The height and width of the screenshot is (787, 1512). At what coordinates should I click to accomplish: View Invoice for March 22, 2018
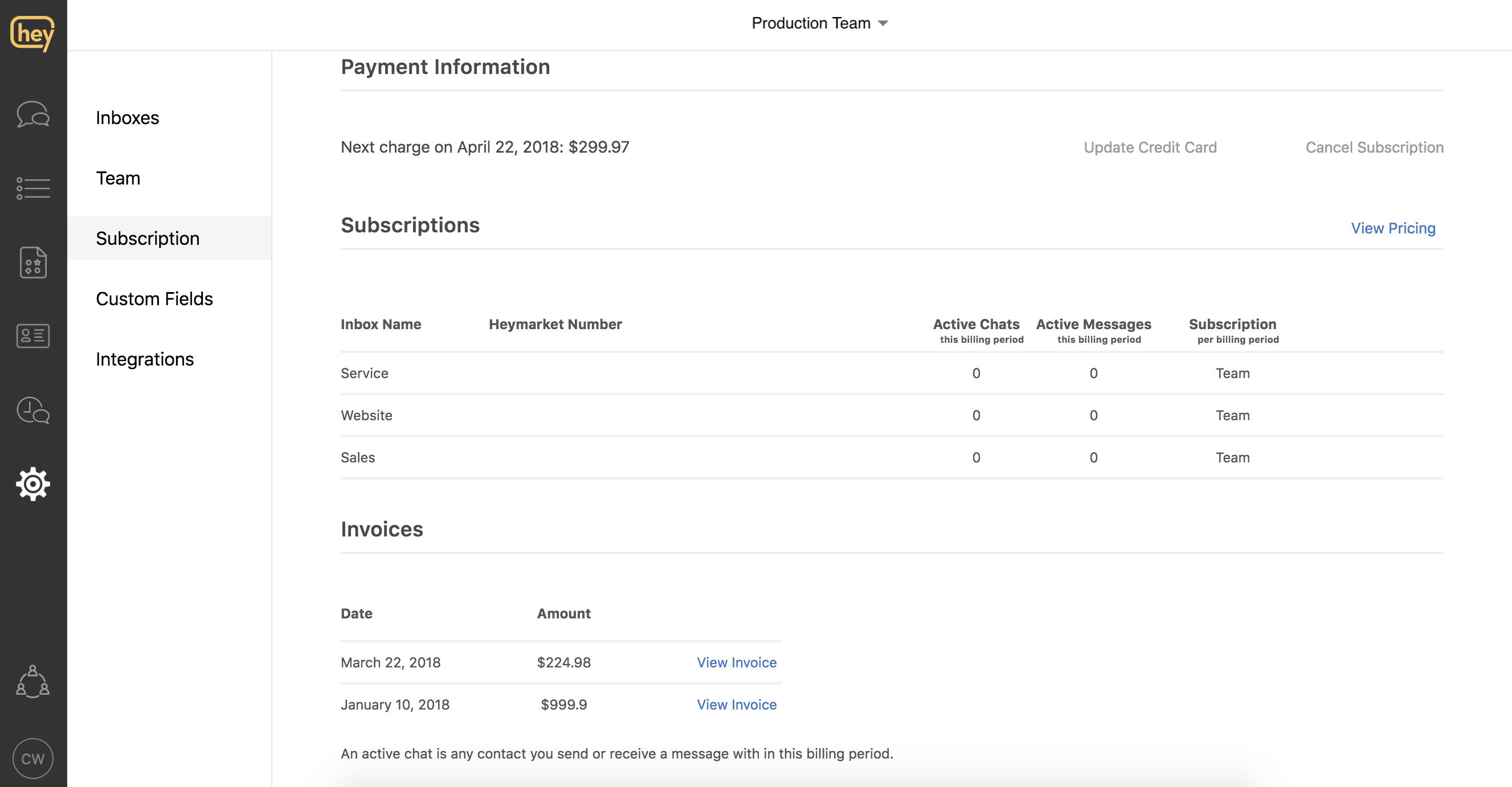[737, 663]
